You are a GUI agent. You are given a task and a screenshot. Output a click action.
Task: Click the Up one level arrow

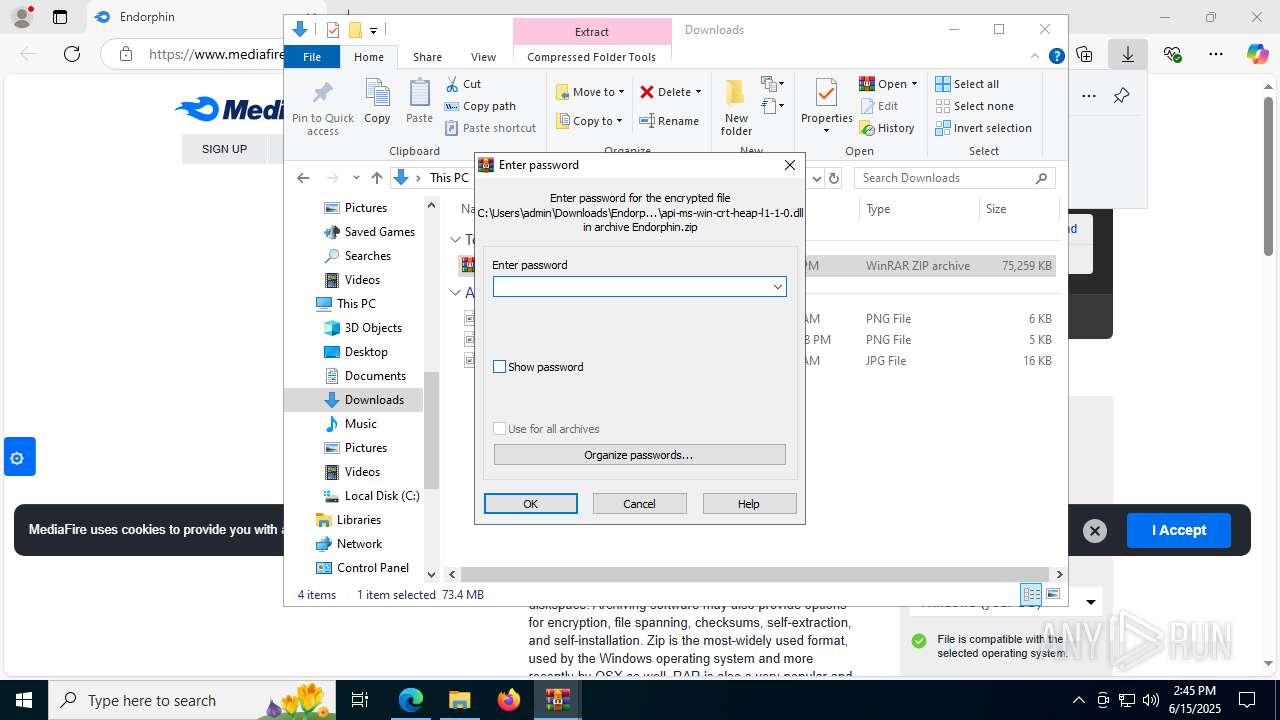coord(376,178)
